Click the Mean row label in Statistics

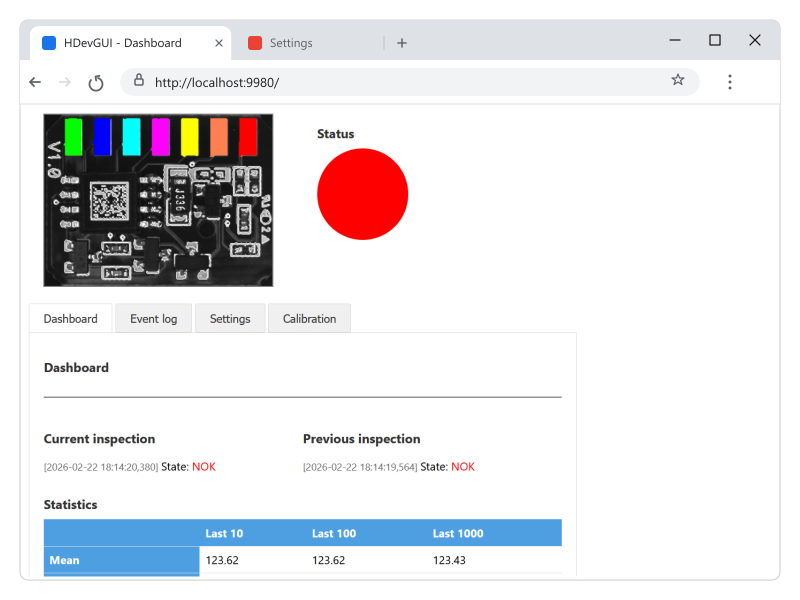click(64, 560)
